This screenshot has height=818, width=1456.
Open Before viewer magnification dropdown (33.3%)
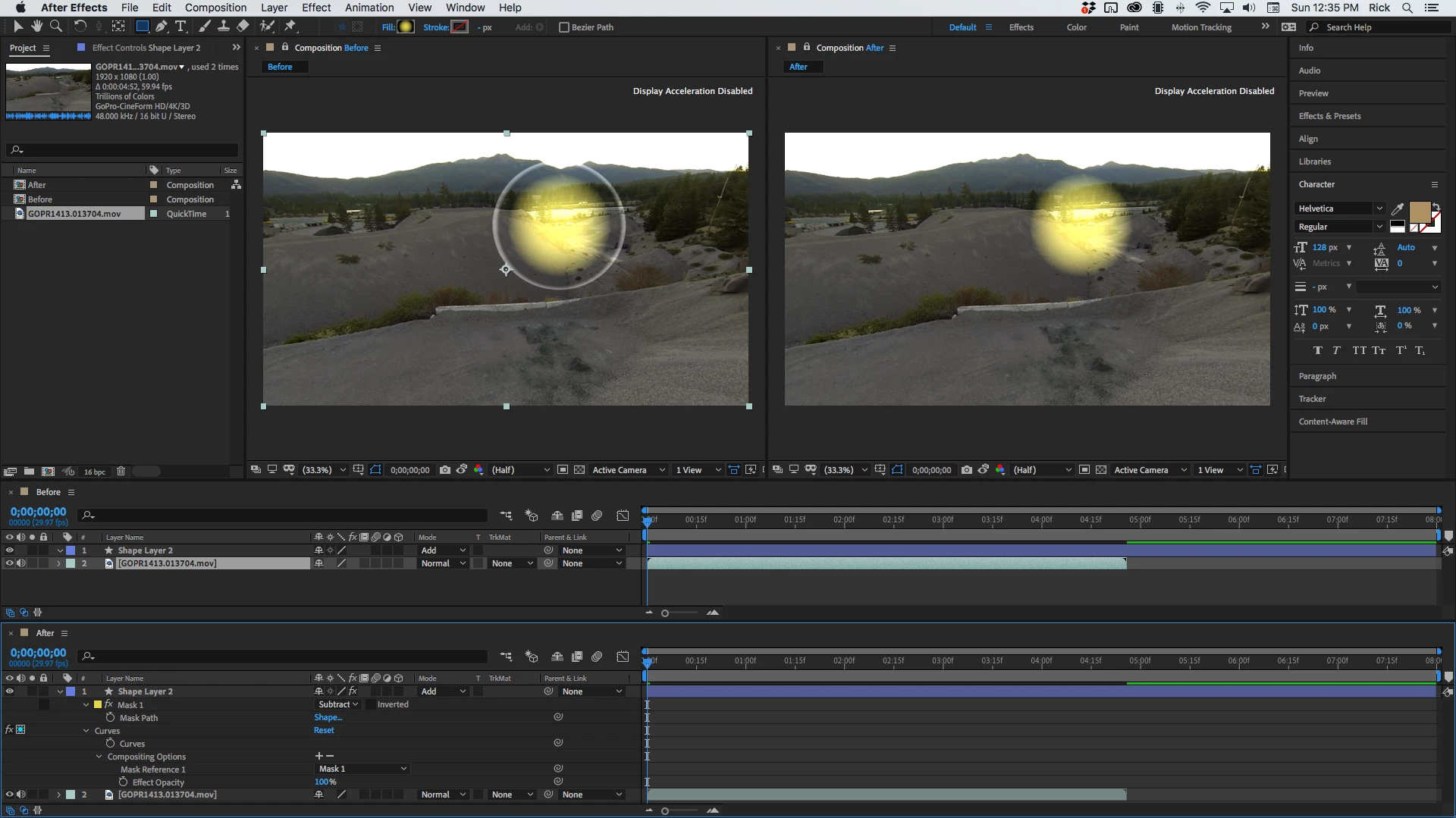(x=324, y=470)
